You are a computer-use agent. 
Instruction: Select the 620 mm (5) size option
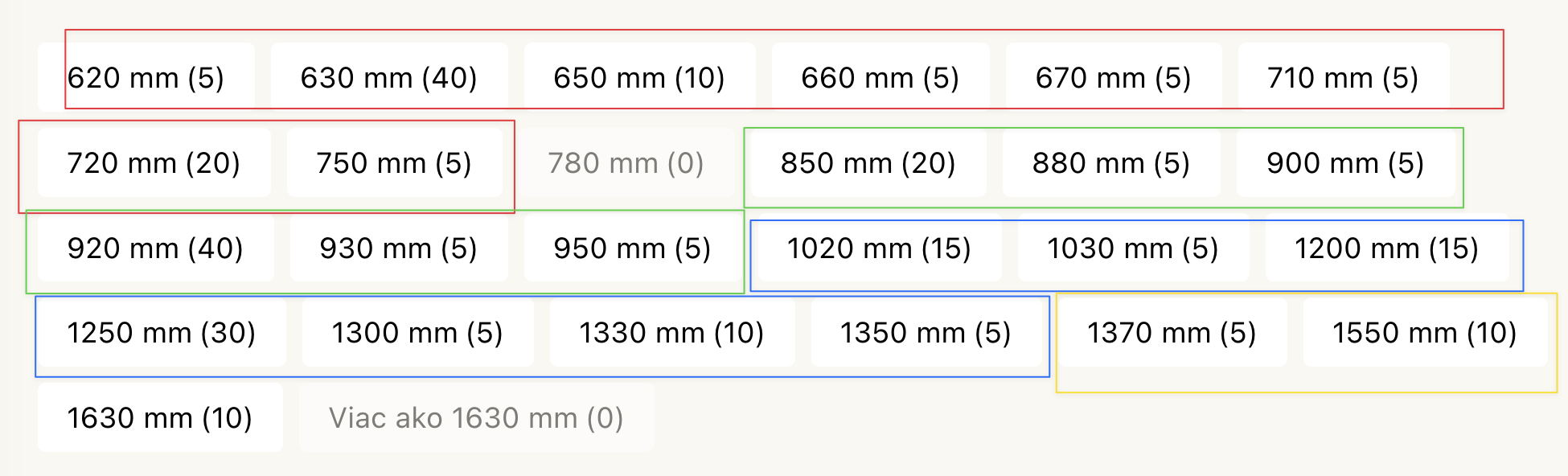click(146, 78)
